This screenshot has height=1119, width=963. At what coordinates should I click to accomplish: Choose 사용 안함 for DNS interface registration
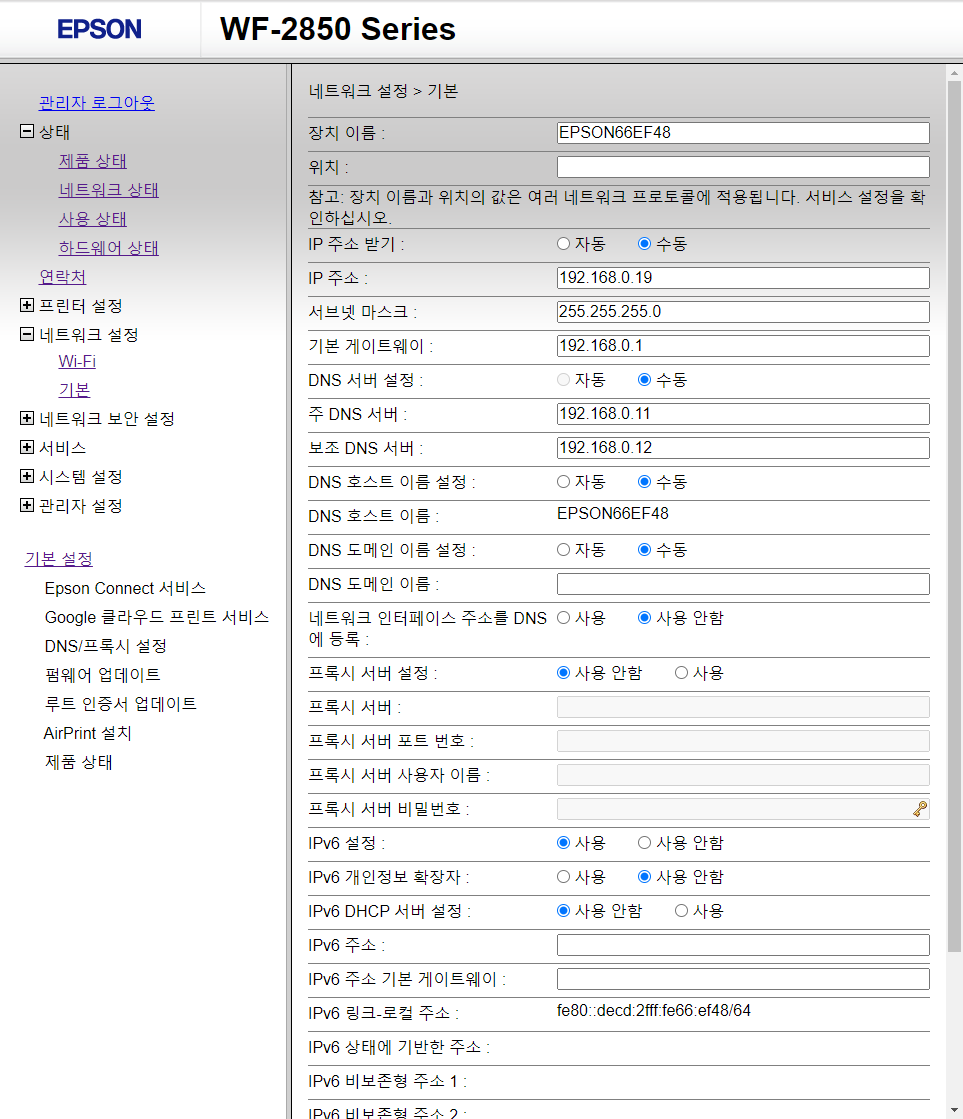[x=645, y=617]
